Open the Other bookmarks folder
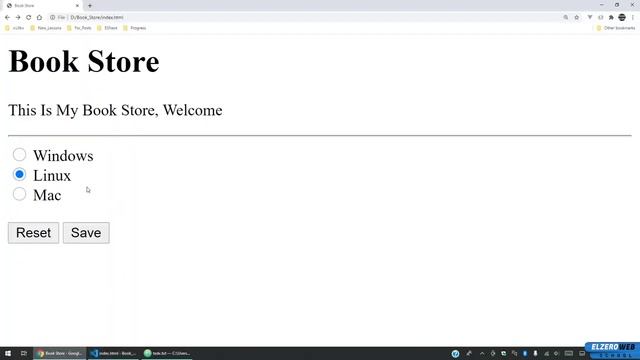The width and height of the screenshot is (640, 360). pyautogui.click(x=616, y=28)
